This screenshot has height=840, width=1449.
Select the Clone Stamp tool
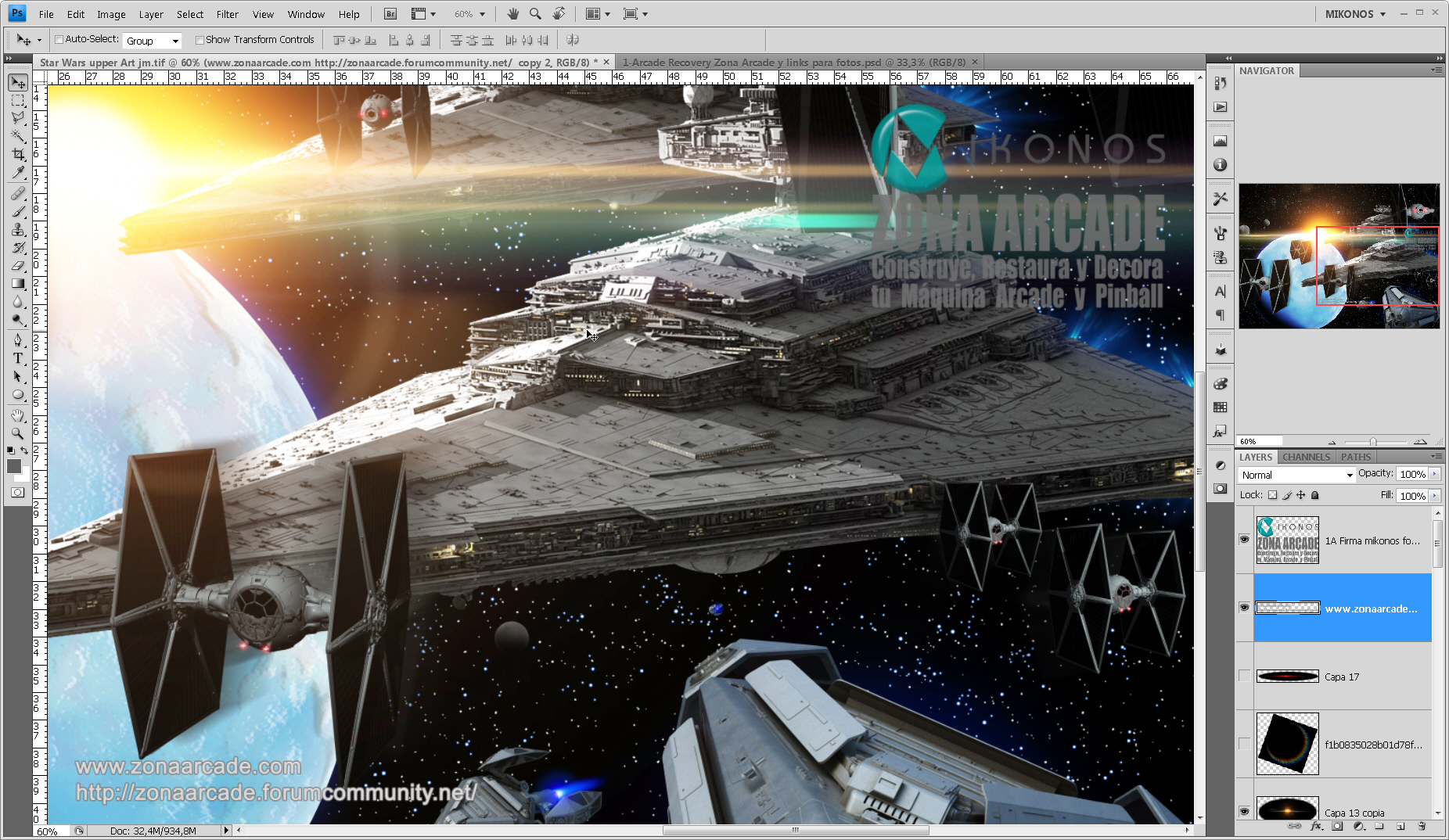(18, 230)
